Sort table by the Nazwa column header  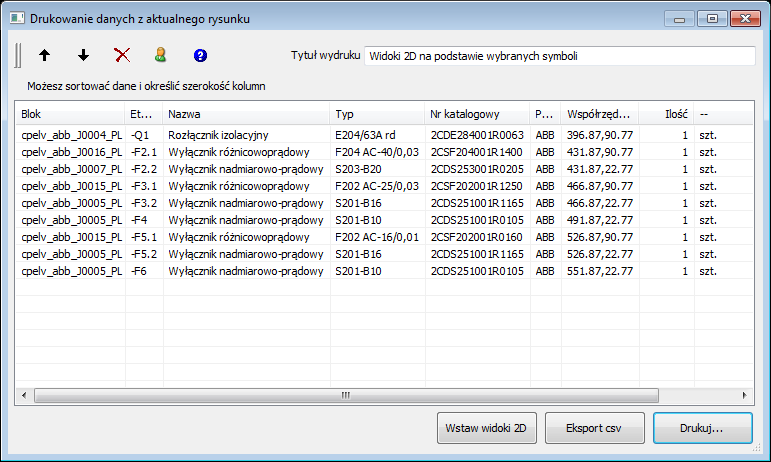coord(245,114)
